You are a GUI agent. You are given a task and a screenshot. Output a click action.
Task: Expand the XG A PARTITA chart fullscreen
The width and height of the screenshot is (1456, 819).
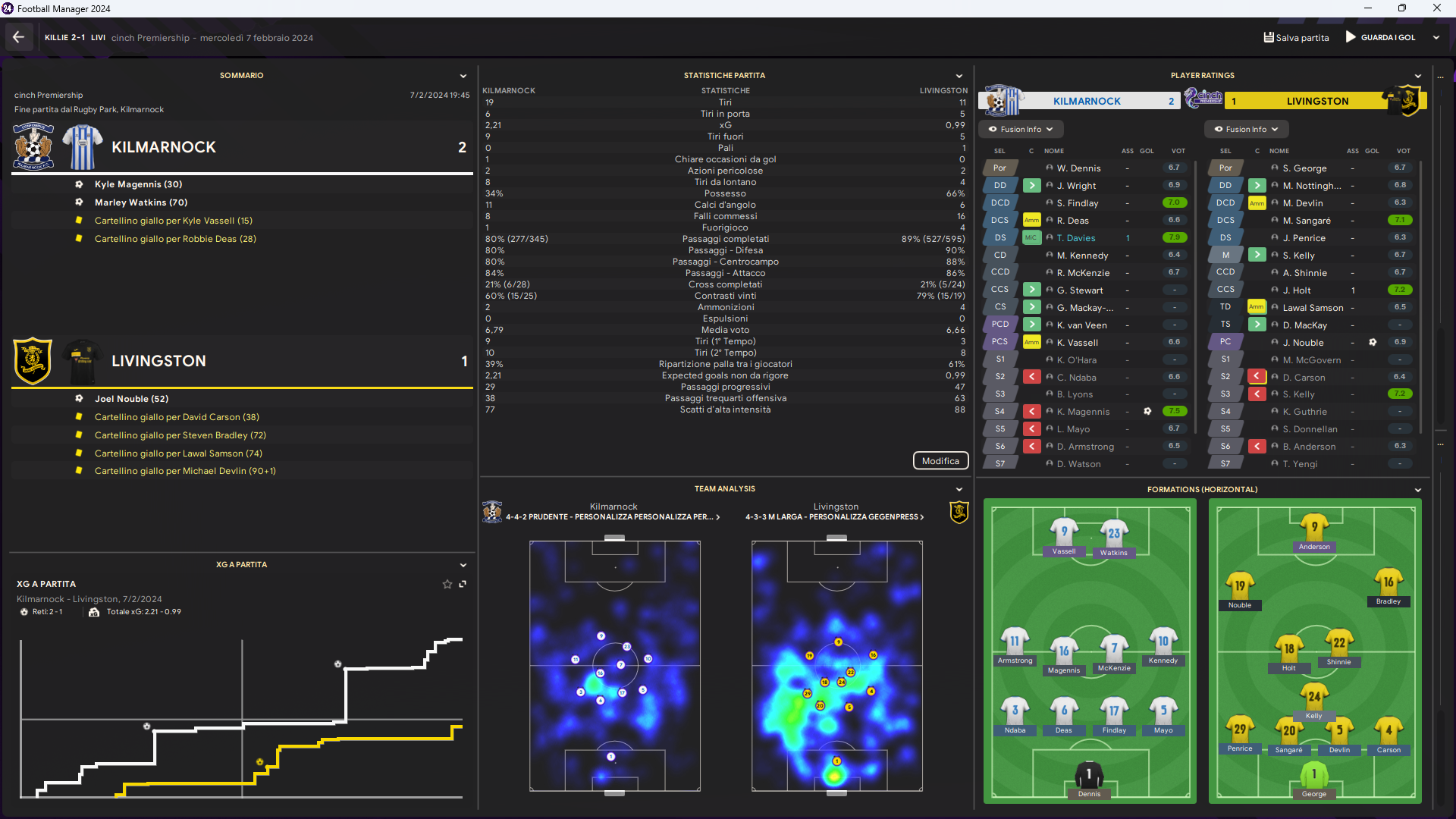463,584
